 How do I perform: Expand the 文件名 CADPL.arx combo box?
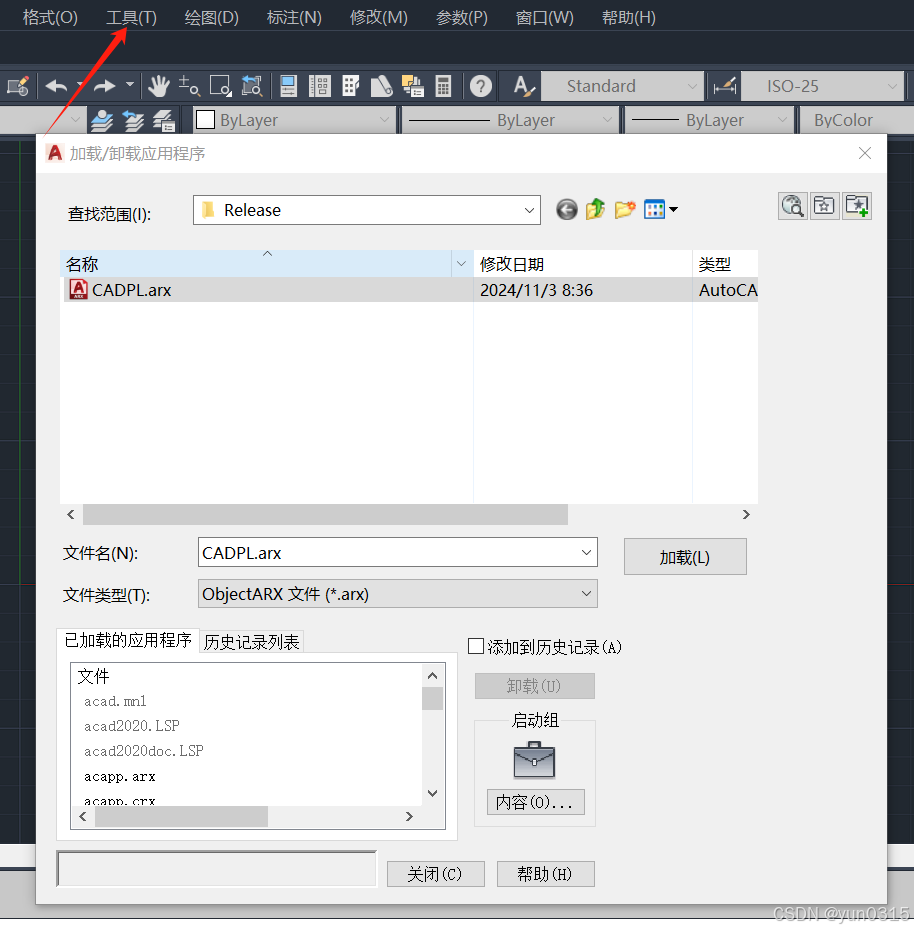tap(586, 553)
